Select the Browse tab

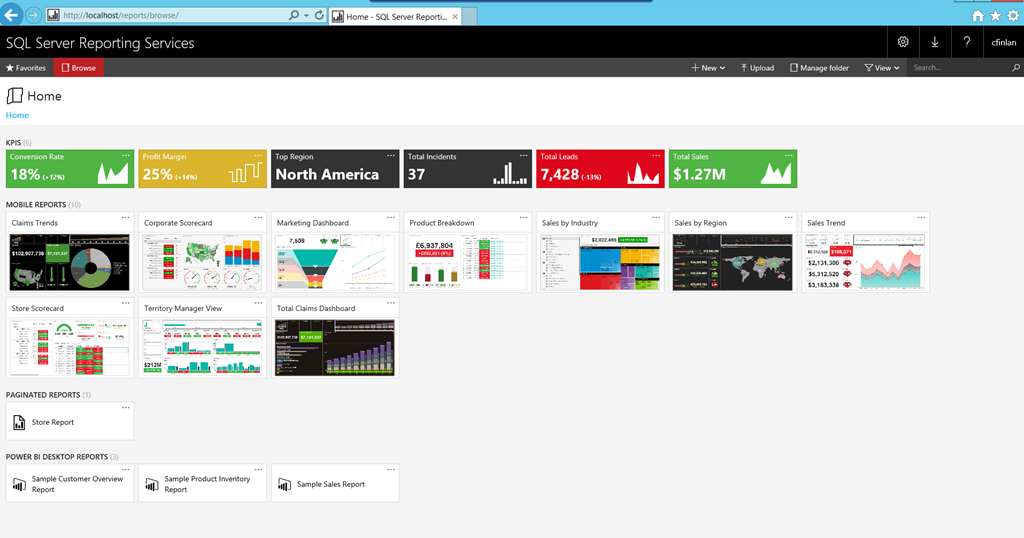78,68
